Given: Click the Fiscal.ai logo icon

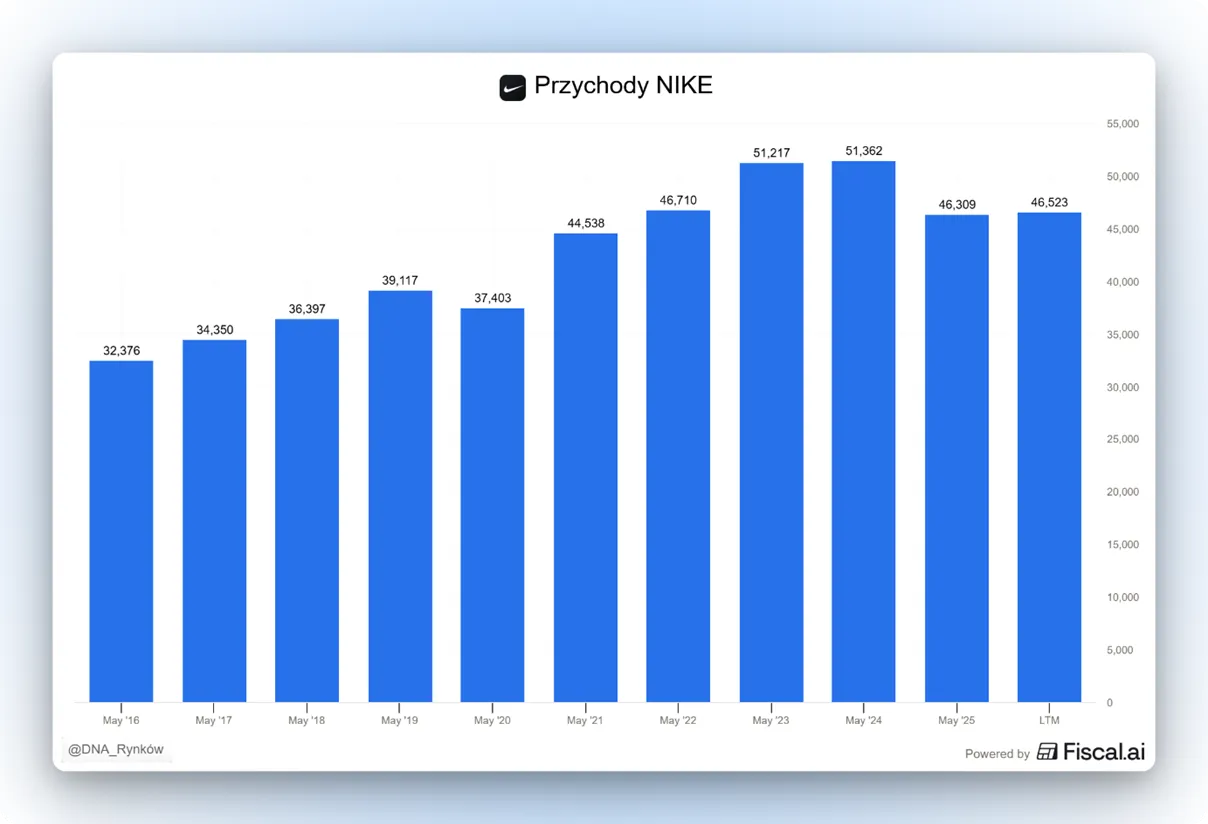Looking at the screenshot, I should coord(1047,752).
